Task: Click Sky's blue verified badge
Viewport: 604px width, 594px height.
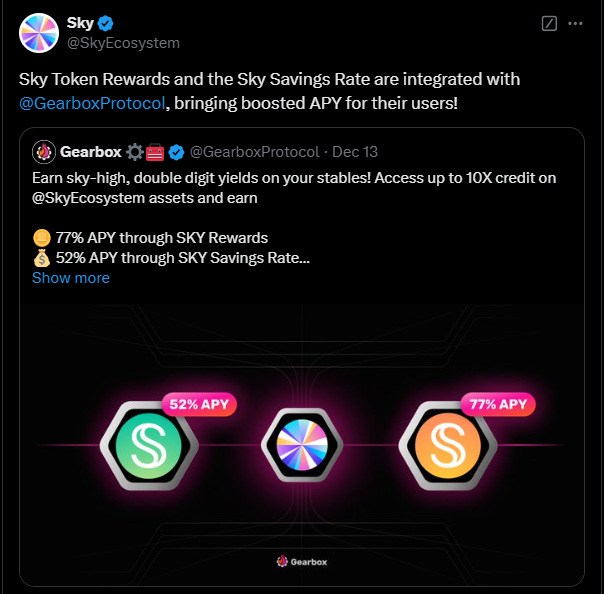Action: [x=106, y=23]
